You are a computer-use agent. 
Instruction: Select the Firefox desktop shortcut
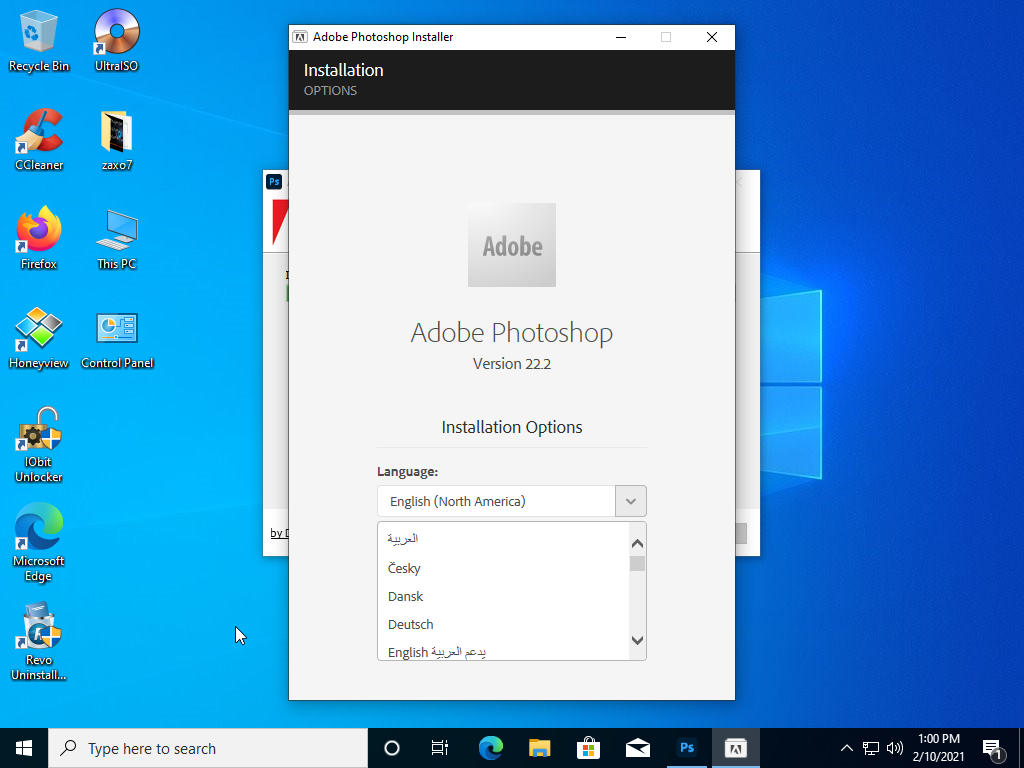39,239
